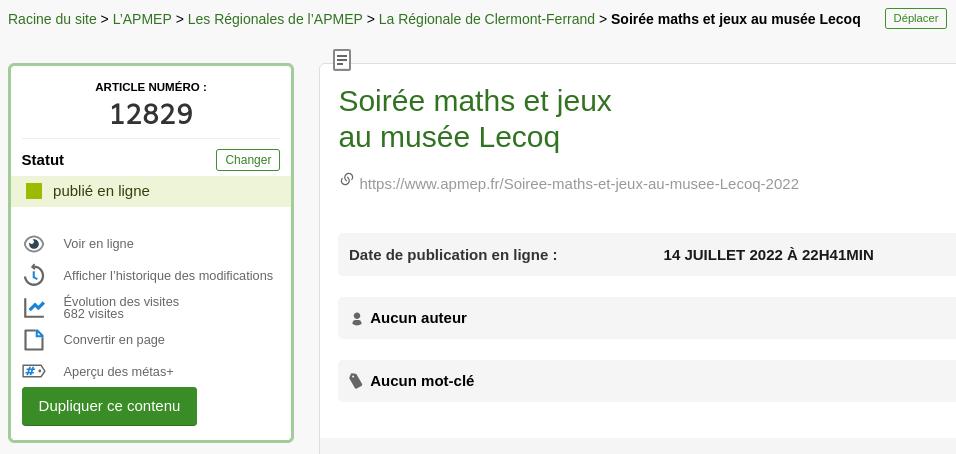Click the author person icon
The height and width of the screenshot is (454, 956).
pyautogui.click(x=357, y=319)
